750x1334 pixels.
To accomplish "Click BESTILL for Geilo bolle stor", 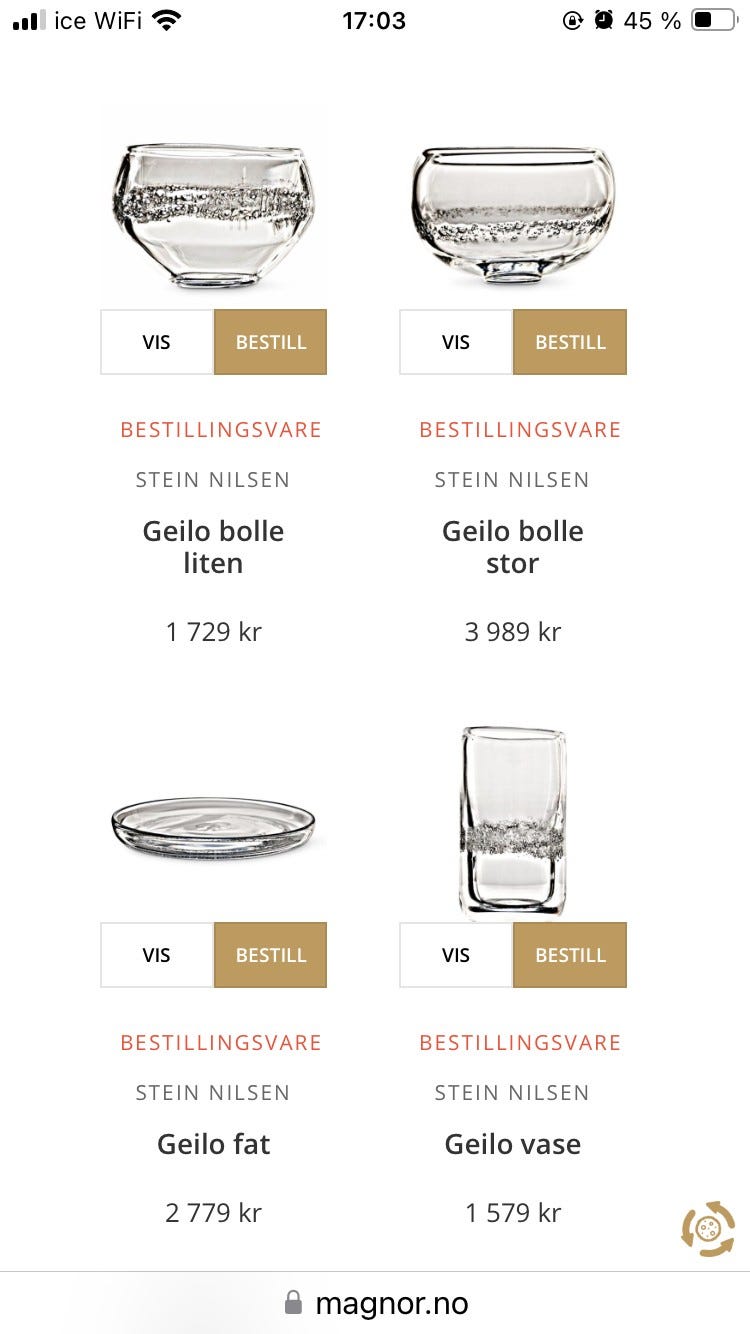I will (570, 342).
